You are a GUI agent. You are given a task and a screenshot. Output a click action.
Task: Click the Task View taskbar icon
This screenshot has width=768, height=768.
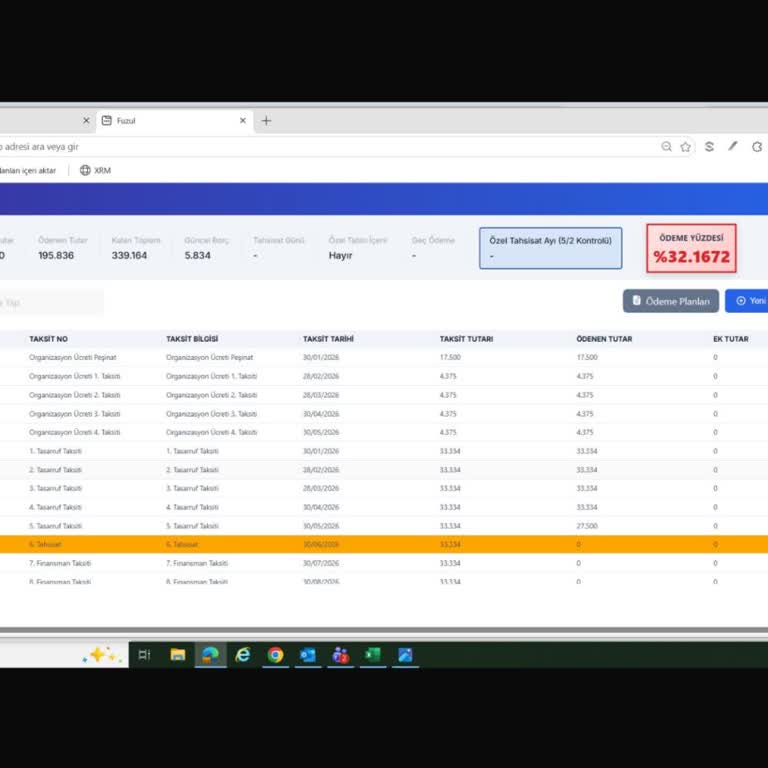coord(144,655)
